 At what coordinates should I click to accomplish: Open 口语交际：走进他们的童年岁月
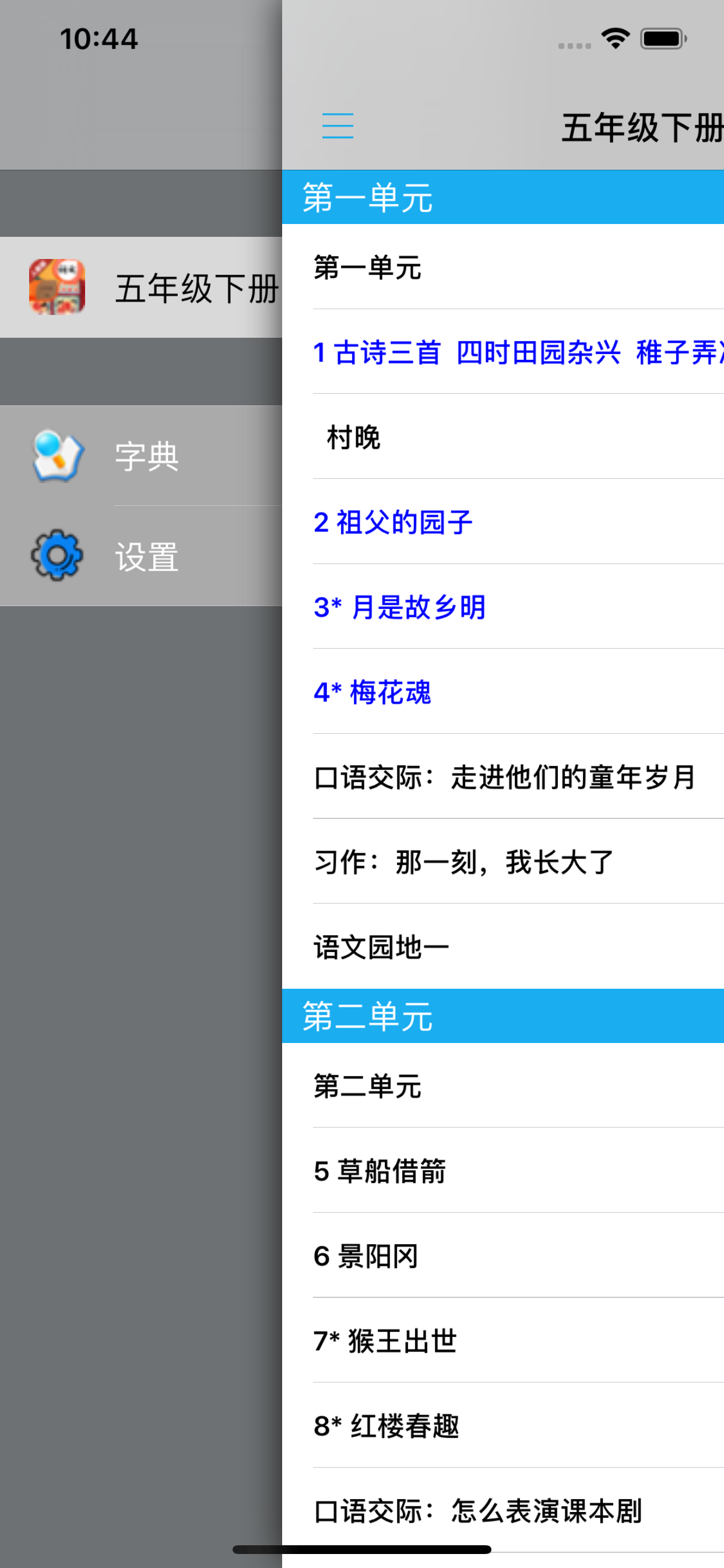tap(503, 776)
